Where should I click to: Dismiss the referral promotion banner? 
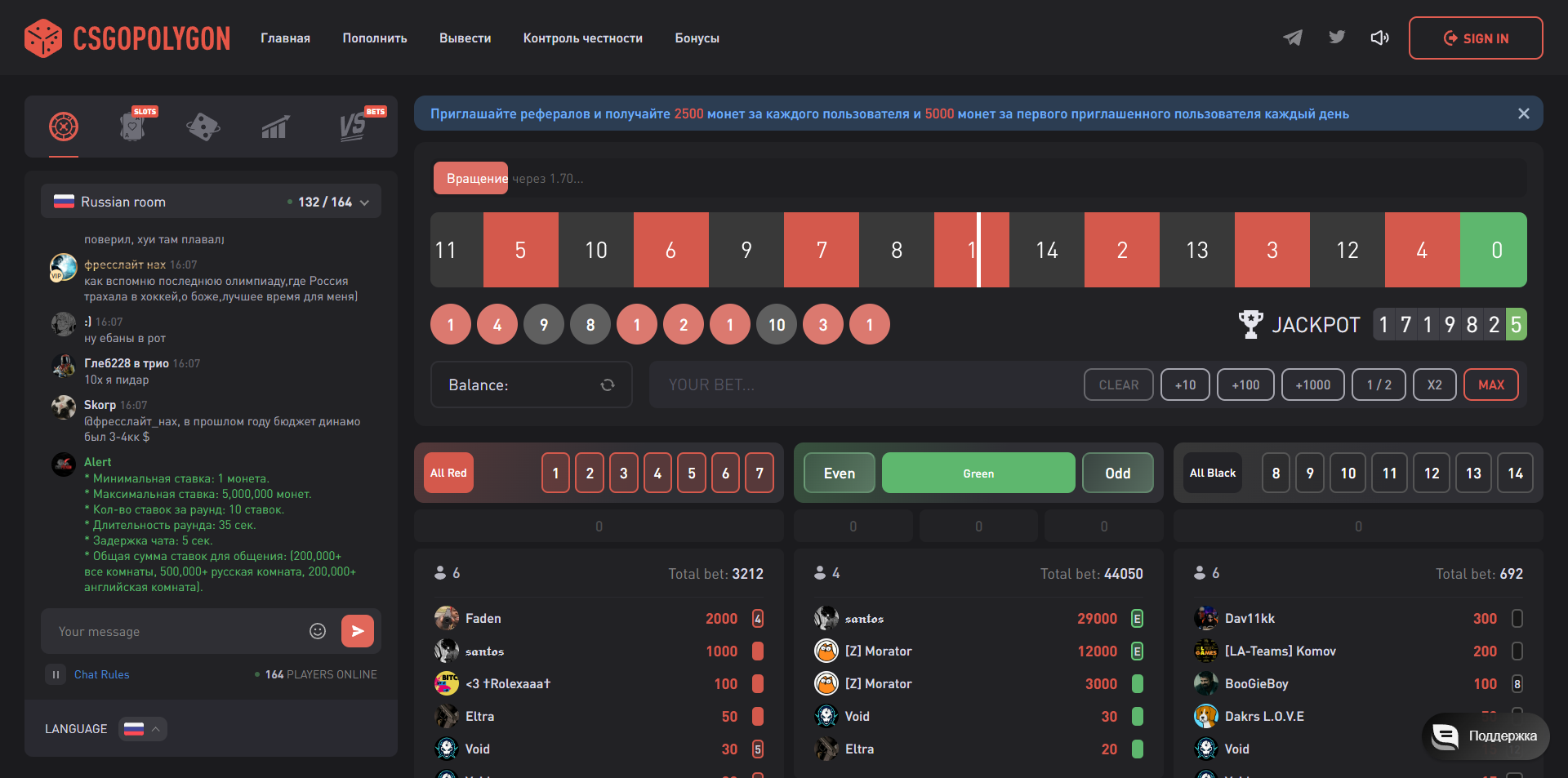1523,113
